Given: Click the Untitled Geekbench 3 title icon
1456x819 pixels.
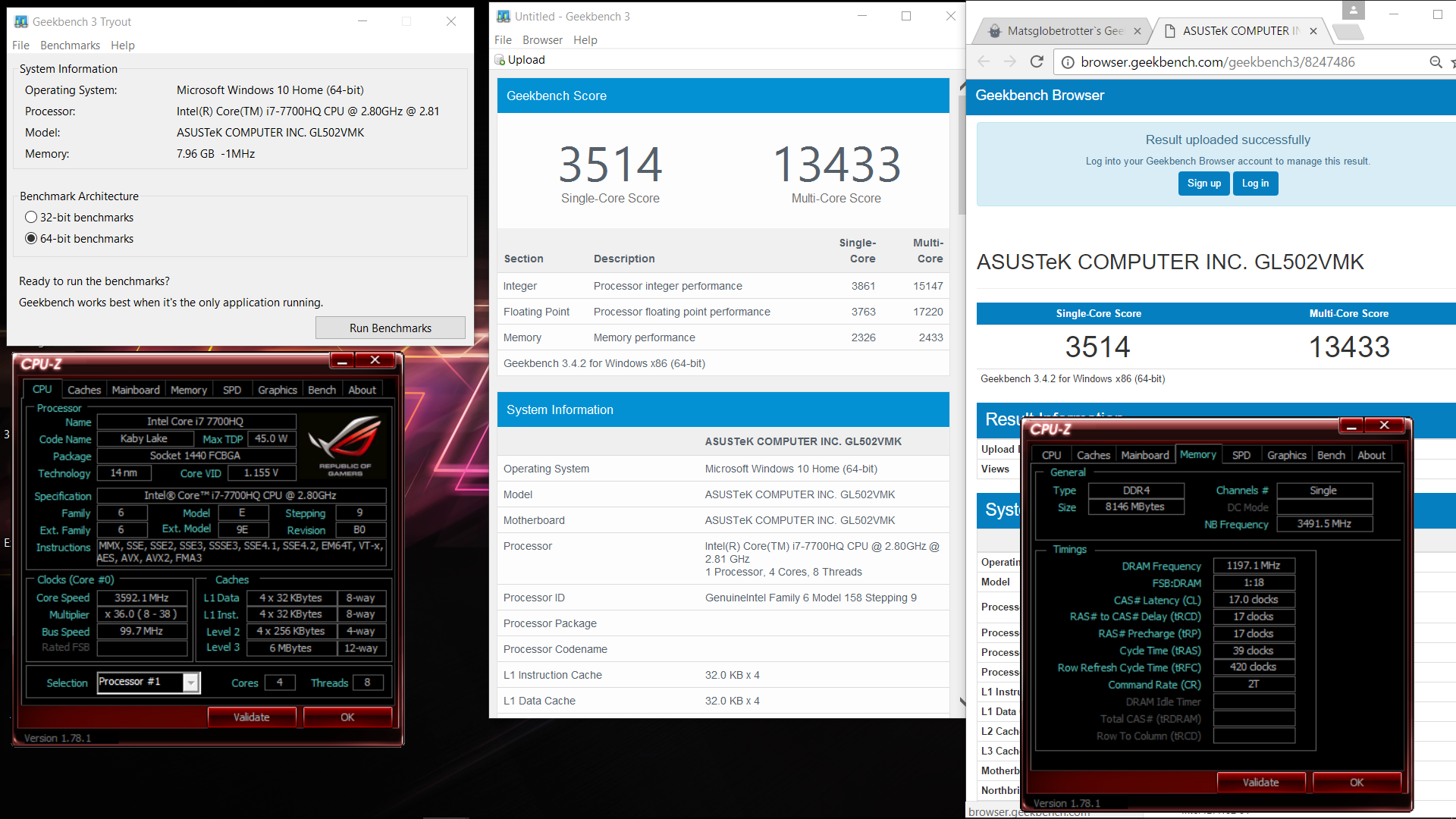Looking at the screenshot, I should coord(504,17).
